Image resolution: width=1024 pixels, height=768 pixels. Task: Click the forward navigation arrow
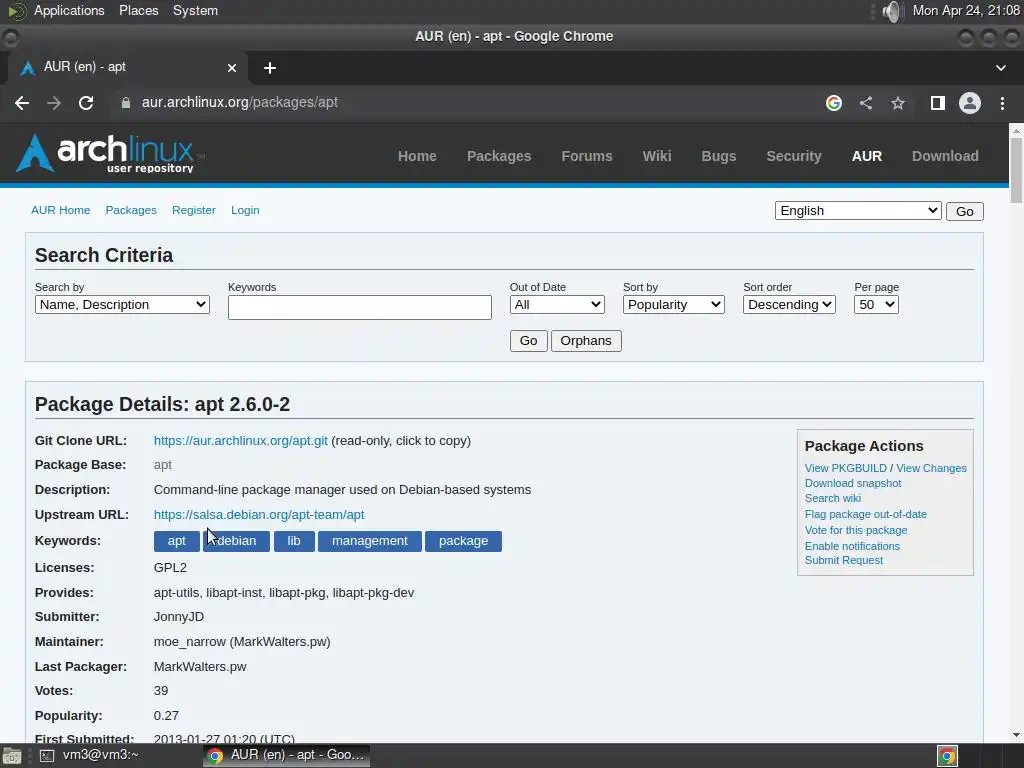point(54,103)
